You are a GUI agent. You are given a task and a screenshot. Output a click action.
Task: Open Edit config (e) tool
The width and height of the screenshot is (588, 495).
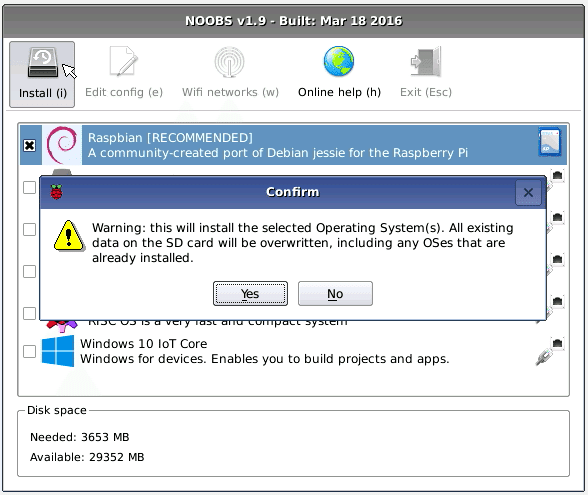click(124, 62)
